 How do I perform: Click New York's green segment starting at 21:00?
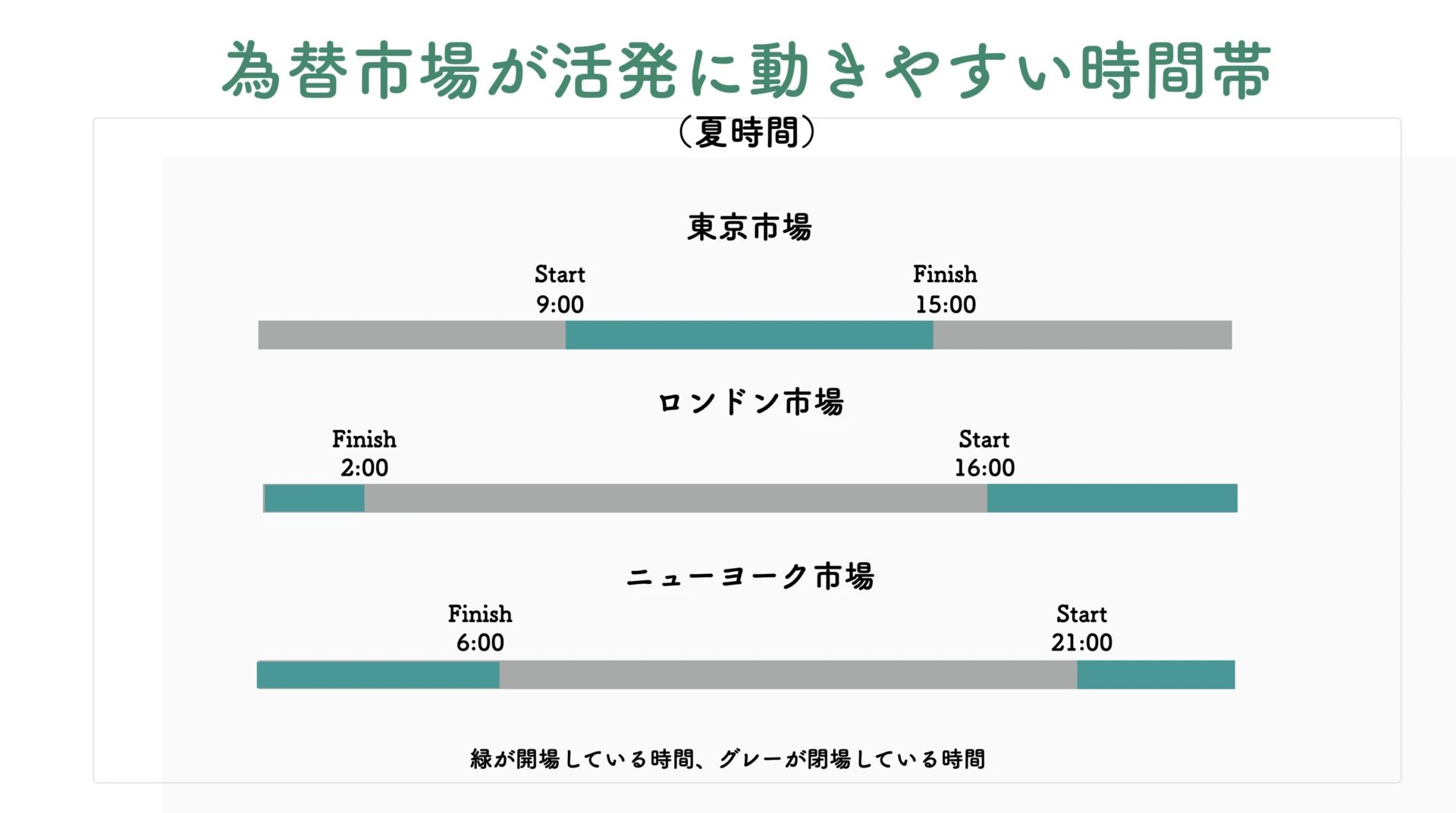[x=1156, y=674]
